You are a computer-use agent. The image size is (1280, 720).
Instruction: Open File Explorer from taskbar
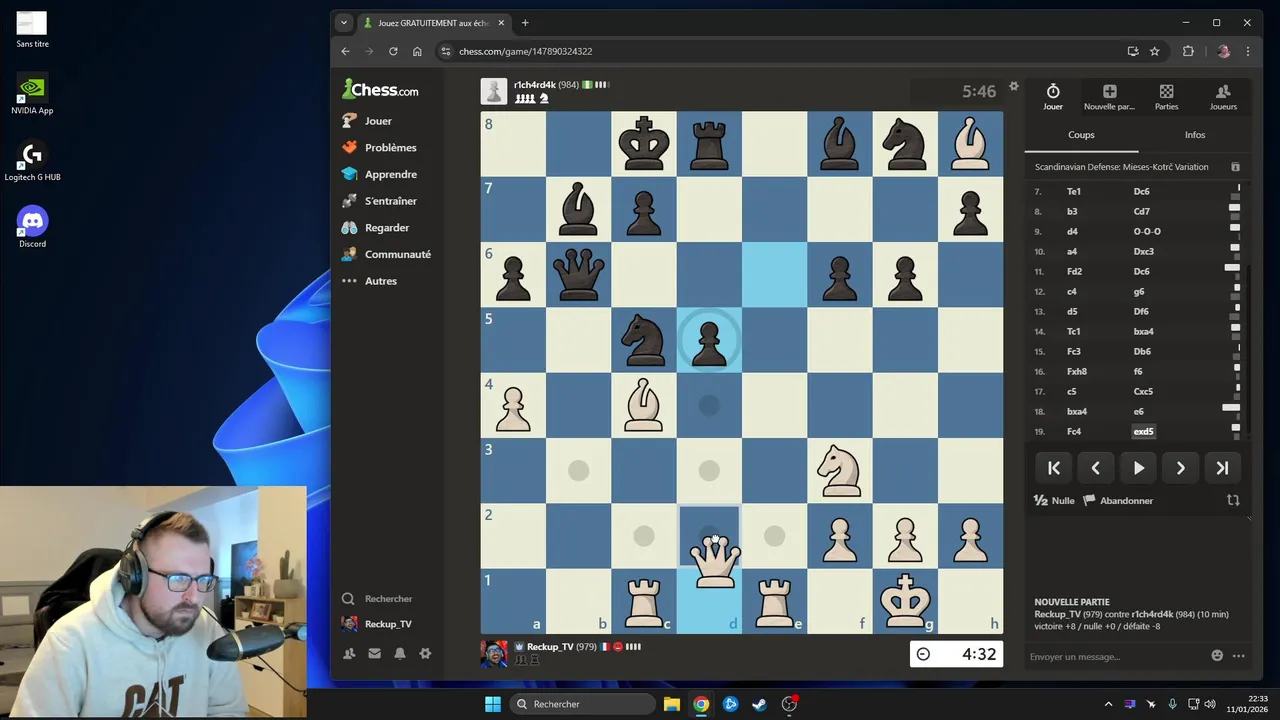tap(672, 704)
